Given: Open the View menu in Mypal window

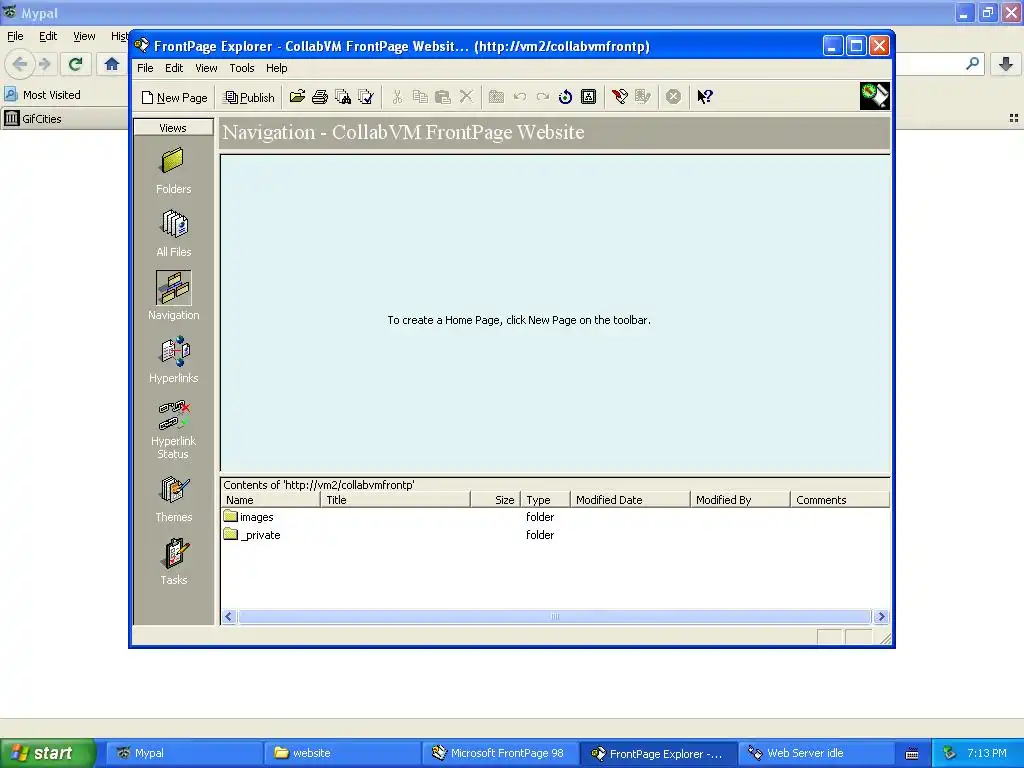Looking at the screenshot, I should pyautogui.click(x=84, y=36).
